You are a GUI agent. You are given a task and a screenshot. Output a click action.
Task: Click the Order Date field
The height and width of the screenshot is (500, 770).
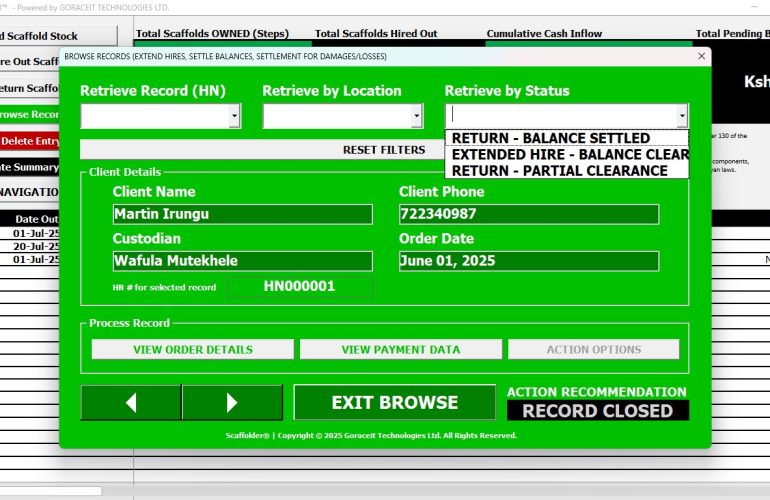528,261
